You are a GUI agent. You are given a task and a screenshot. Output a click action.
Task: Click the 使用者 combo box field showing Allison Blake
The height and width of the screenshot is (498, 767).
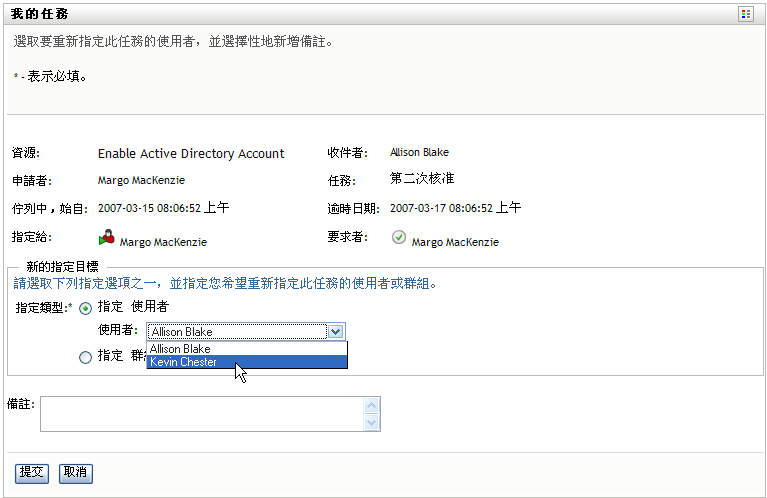coord(237,331)
